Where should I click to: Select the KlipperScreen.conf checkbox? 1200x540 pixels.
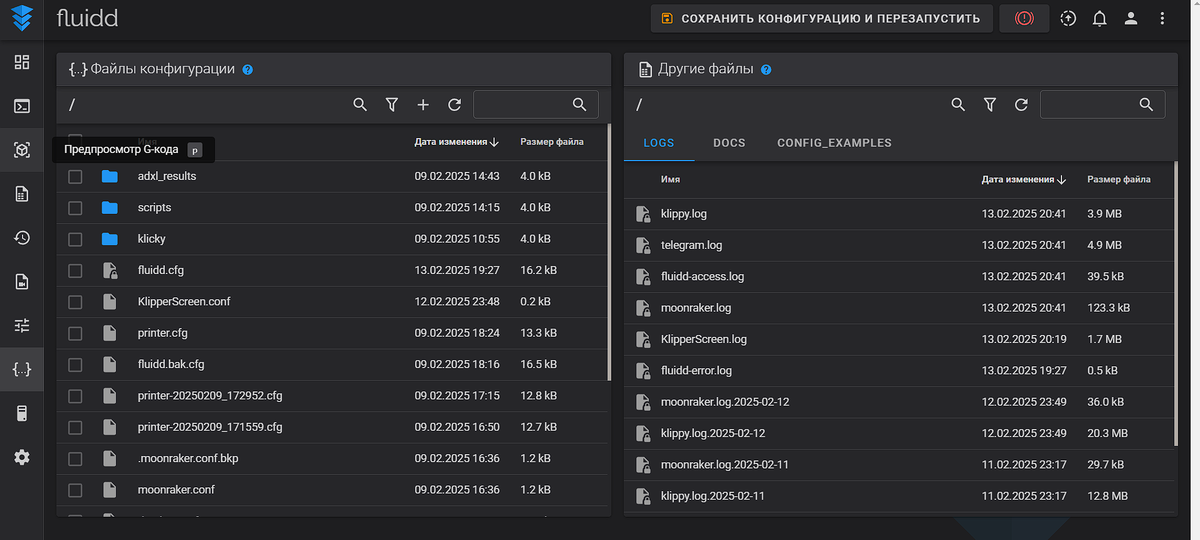point(75,301)
